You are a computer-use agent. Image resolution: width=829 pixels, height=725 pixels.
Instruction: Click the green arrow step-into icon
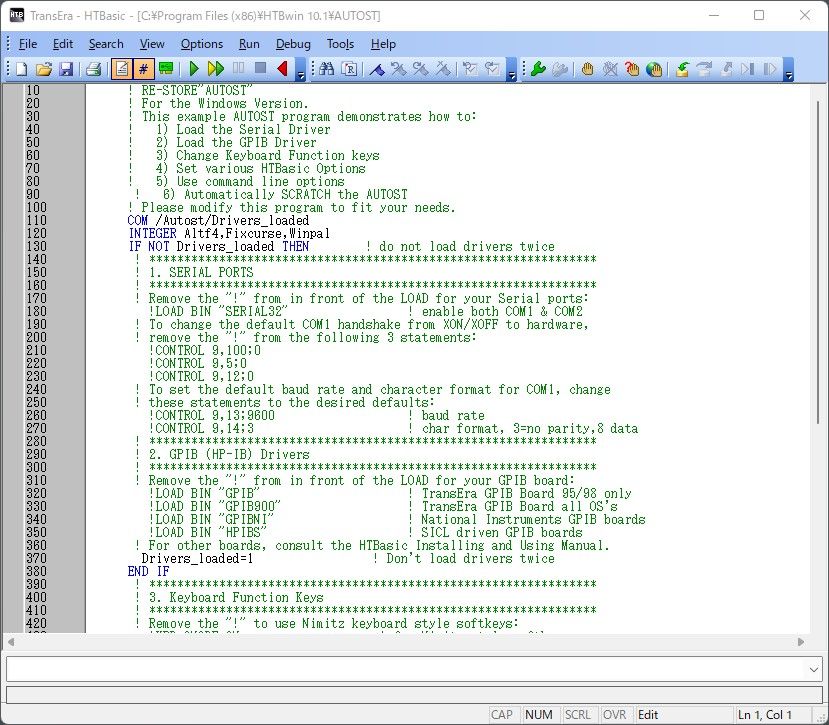coord(681,69)
